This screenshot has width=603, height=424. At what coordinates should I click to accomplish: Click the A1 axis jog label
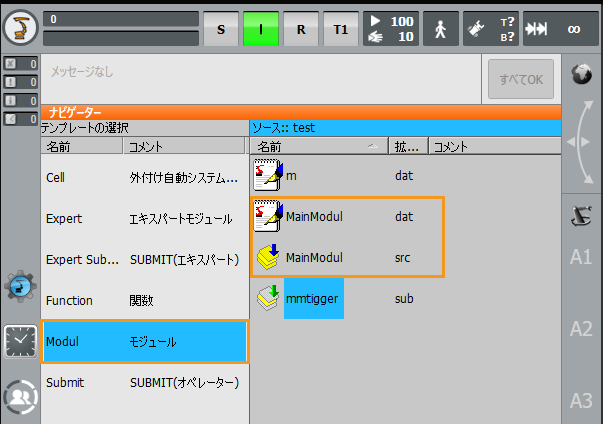[x=581, y=257]
